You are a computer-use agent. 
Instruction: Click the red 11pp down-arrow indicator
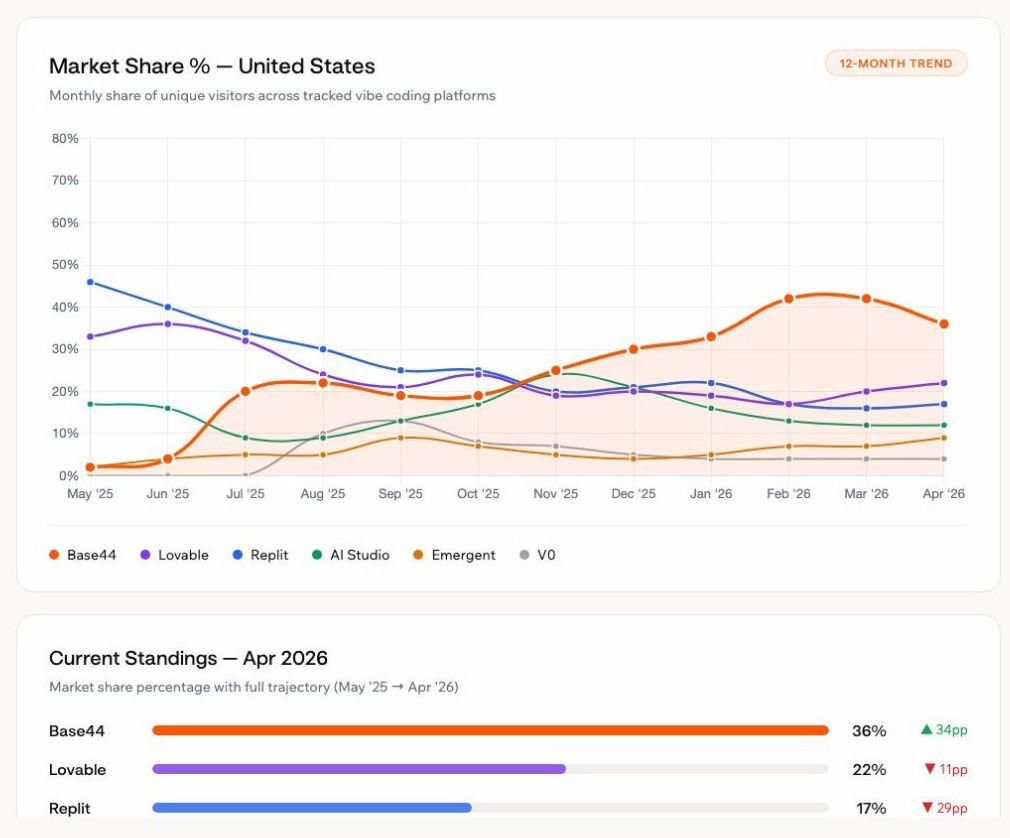click(946, 769)
